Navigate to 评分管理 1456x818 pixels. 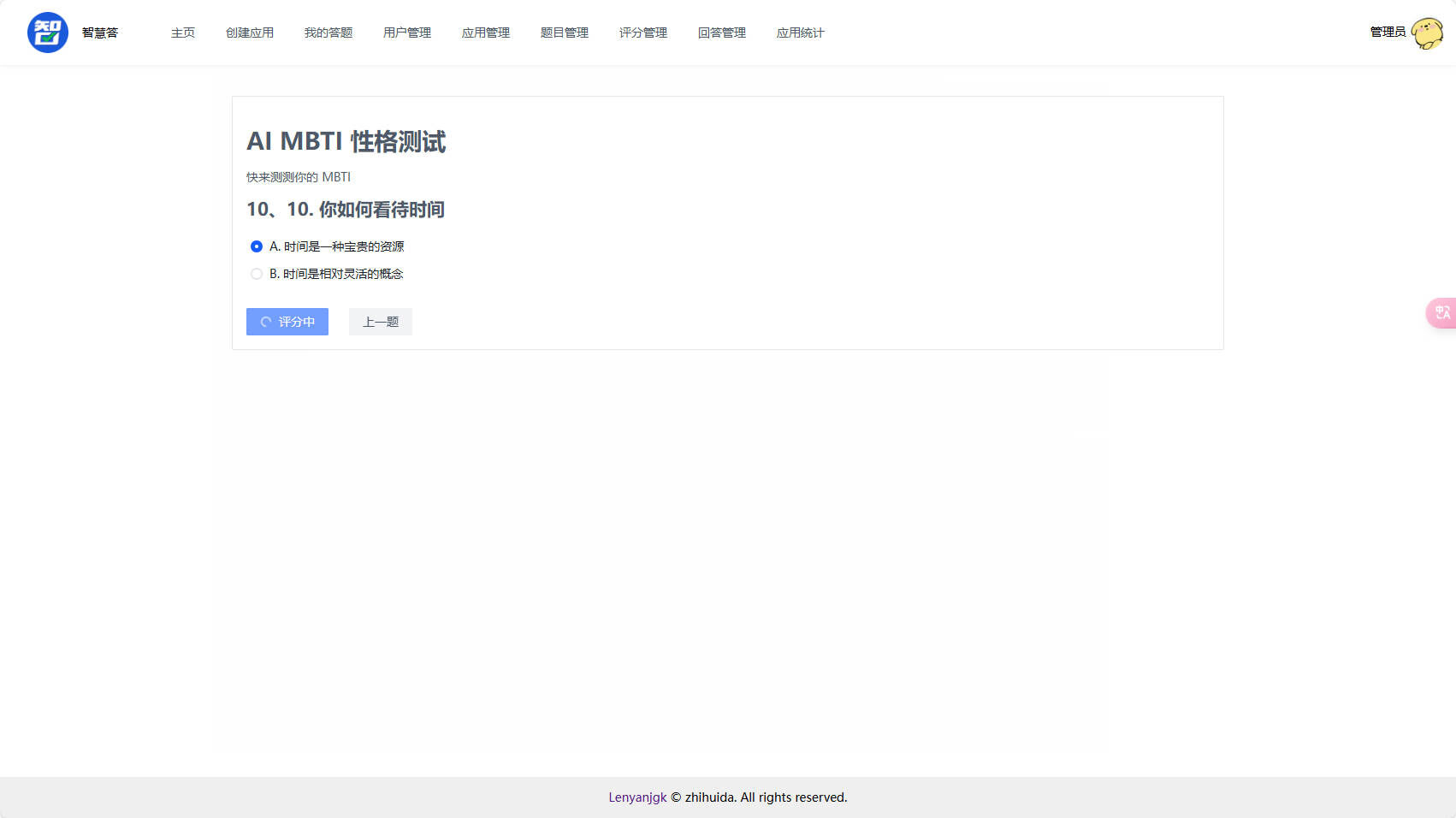[x=642, y=33]
